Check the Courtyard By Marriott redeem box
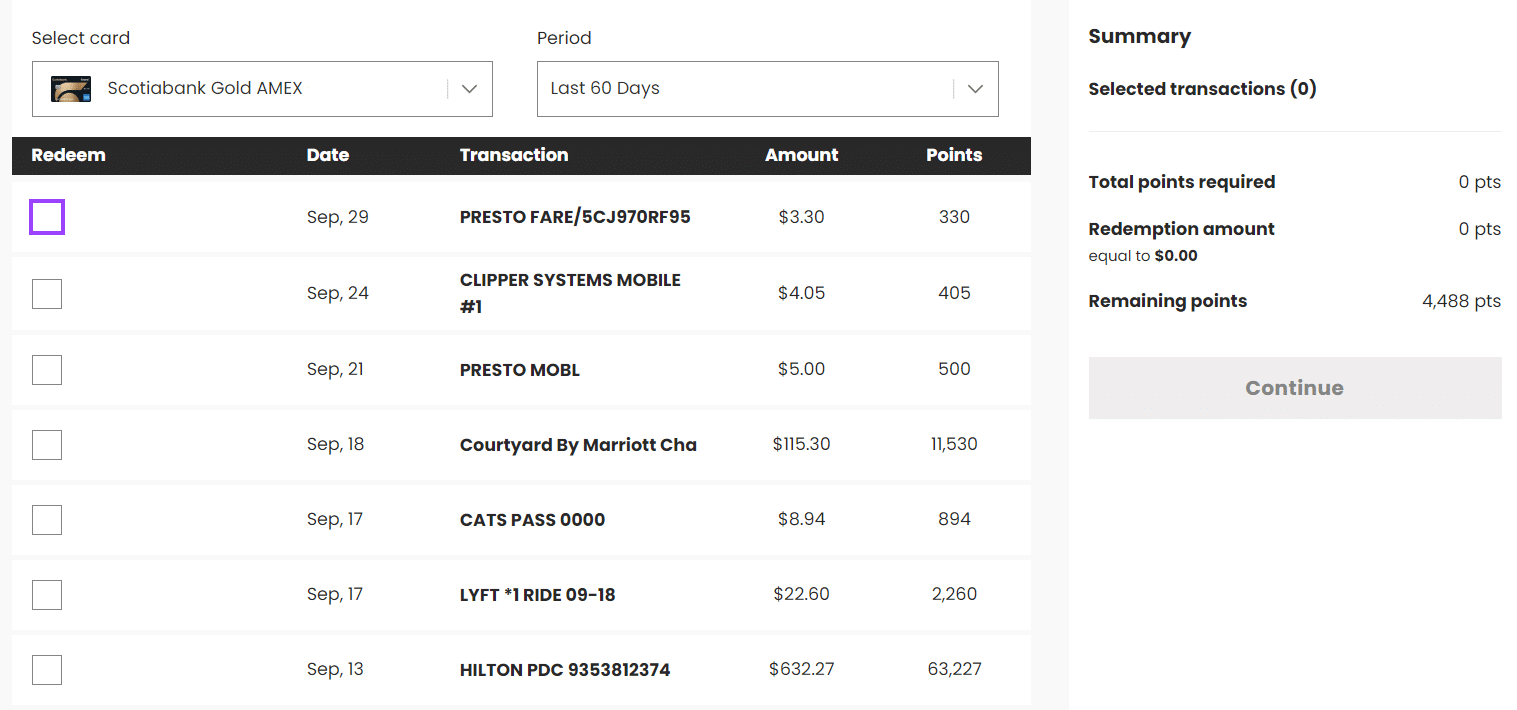Viewport: 1517px width, 710px height. point(47,445)
